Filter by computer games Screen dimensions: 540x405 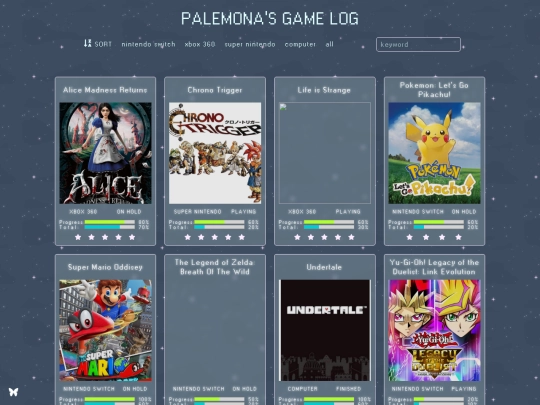(x=300, y=44)
